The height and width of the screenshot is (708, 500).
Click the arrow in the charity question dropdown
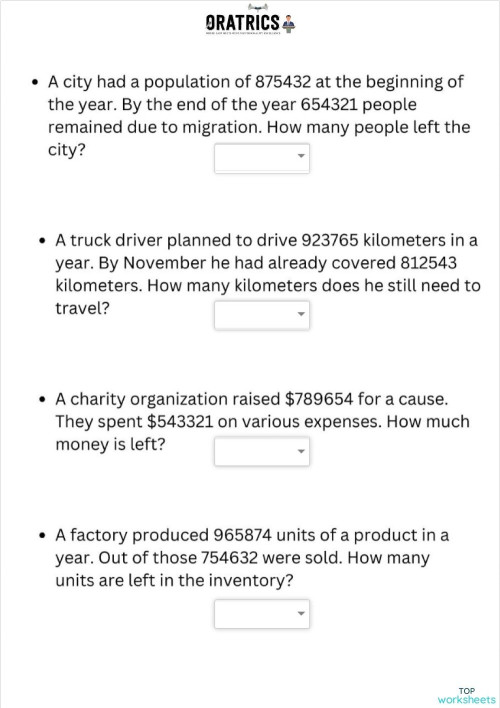[x=301, y=451]
